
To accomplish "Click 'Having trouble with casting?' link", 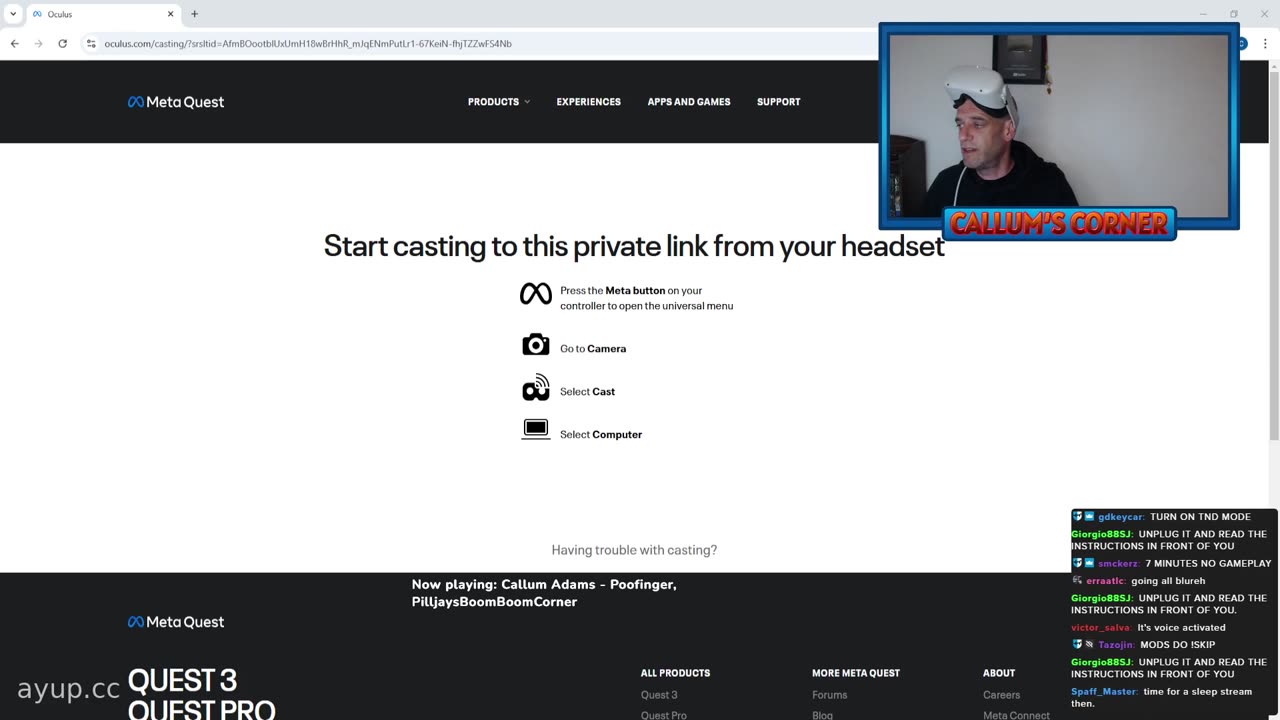I will tap(634, 550).
